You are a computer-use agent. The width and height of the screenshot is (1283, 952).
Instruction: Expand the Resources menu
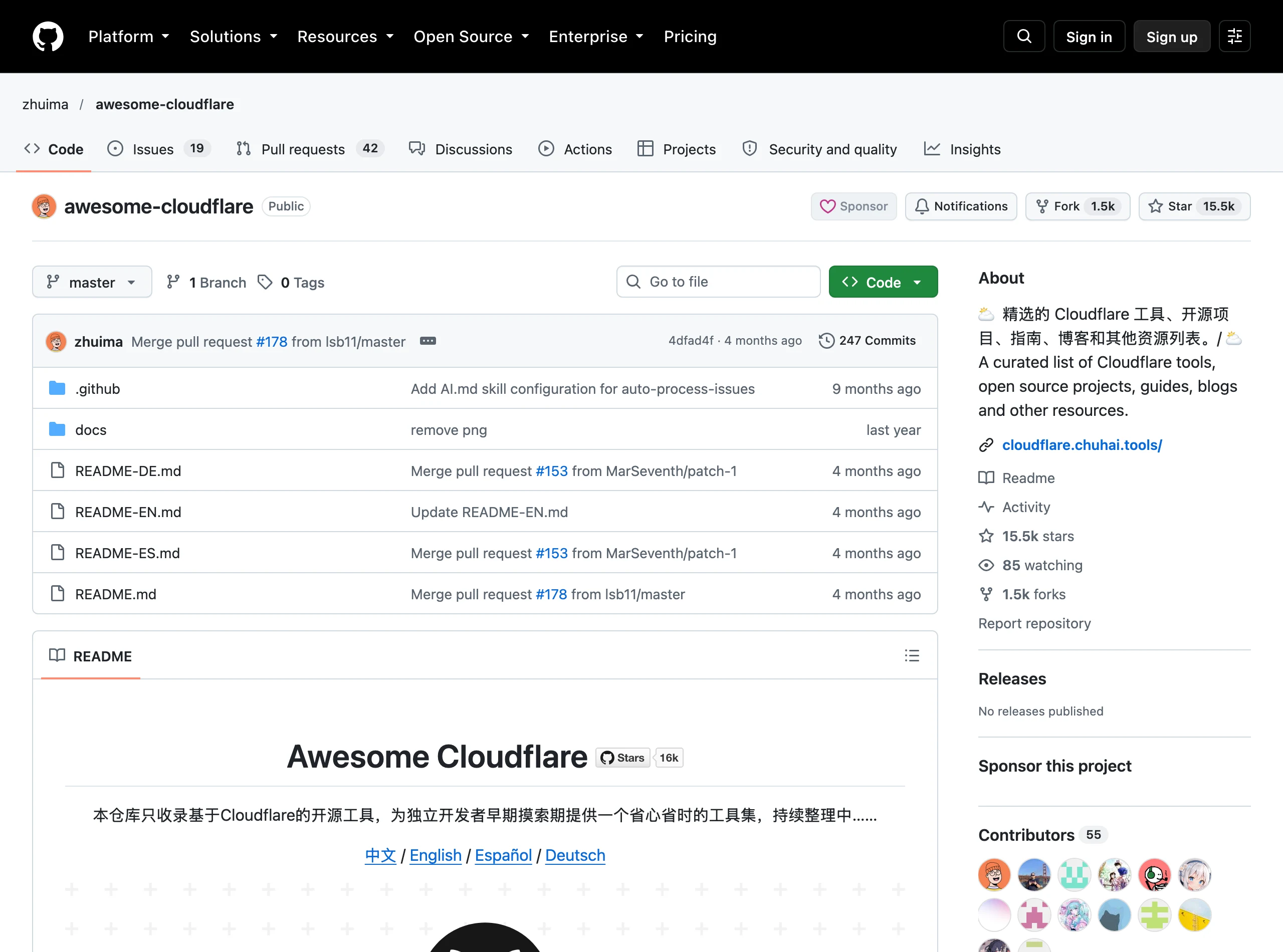point(345,36)
